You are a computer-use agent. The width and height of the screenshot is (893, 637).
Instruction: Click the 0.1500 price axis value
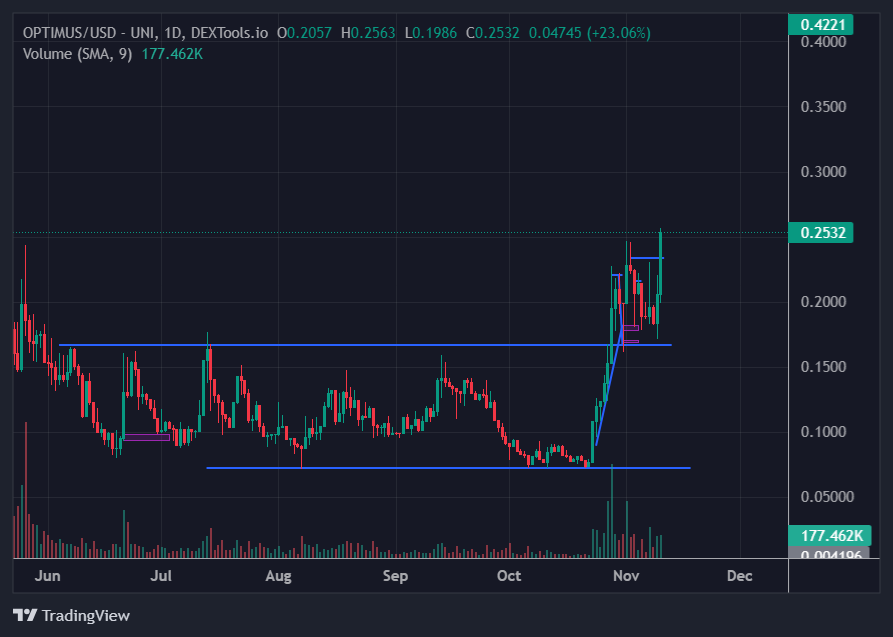(824, 366)
